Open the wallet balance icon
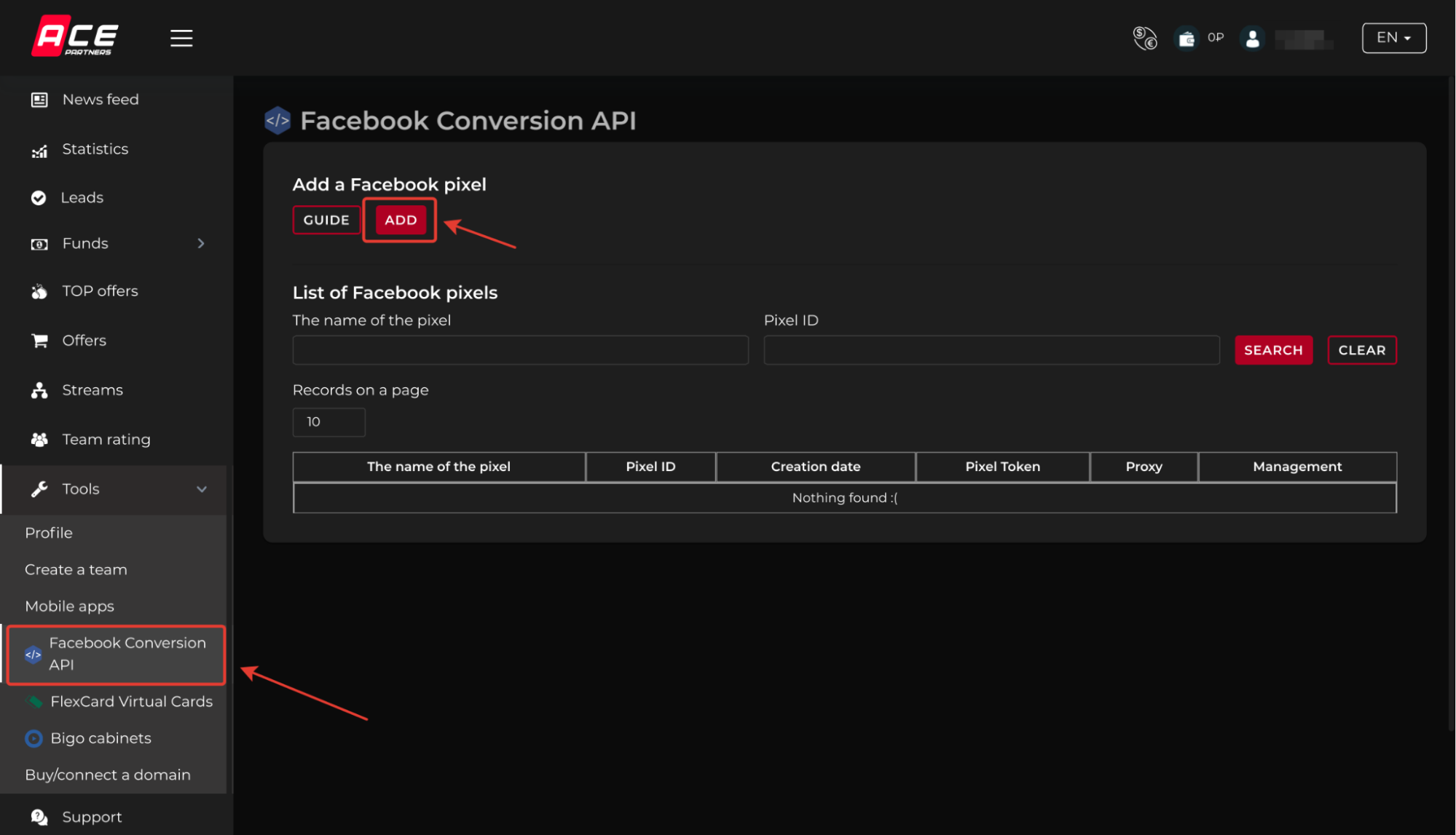 pyautogui.click(x=1187, y=38)
